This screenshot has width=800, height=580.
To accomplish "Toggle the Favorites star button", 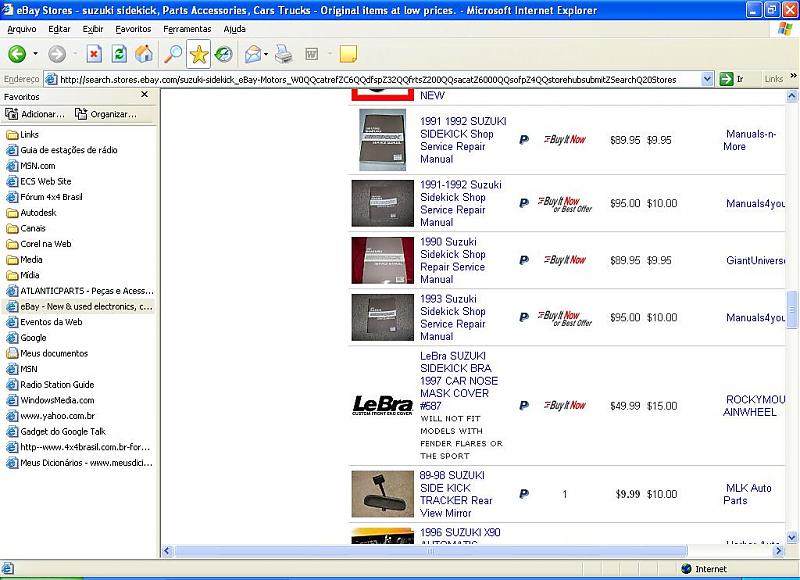I will [x=198, y=54].
